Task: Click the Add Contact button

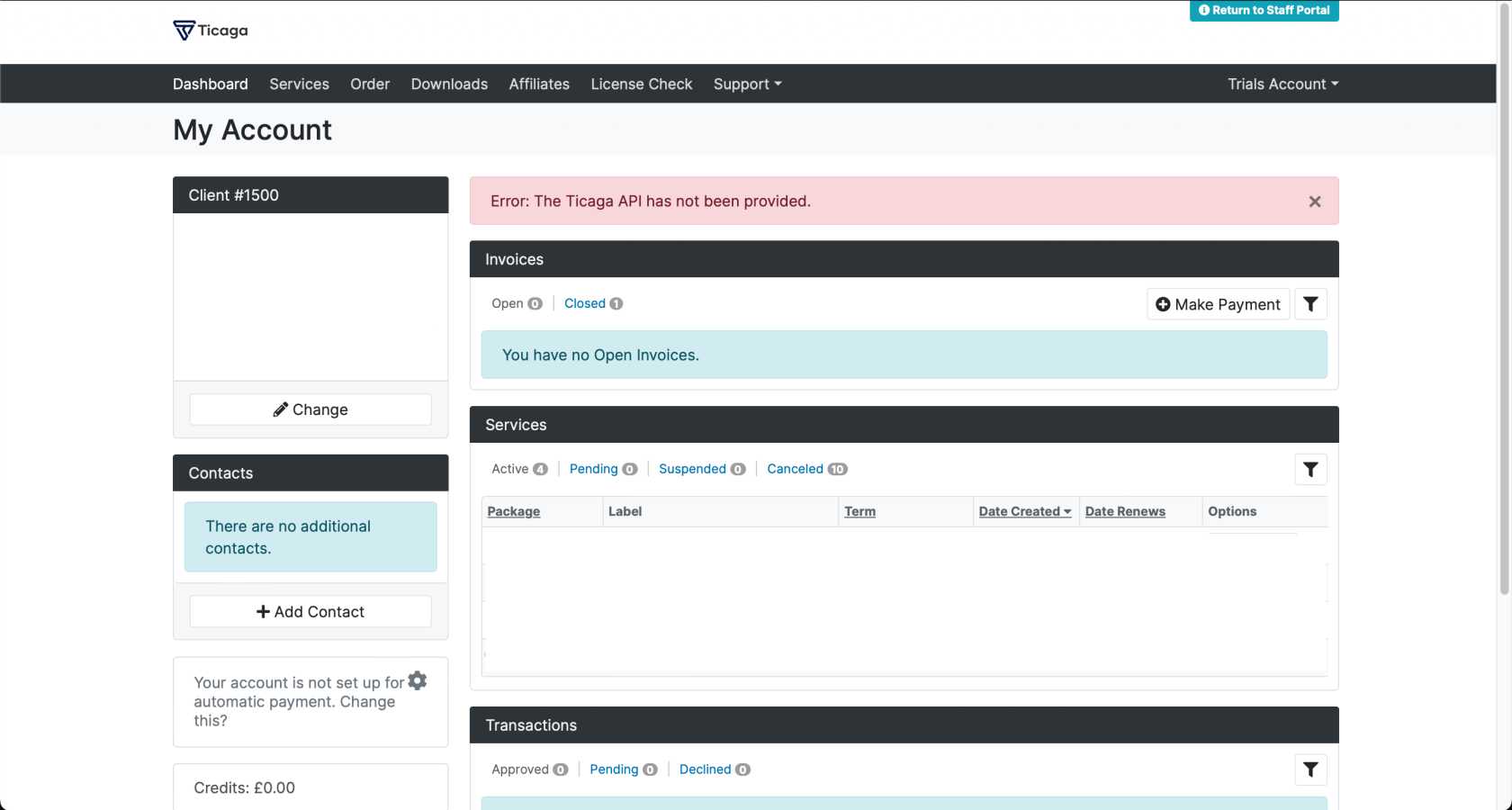Action: point(310,612)
